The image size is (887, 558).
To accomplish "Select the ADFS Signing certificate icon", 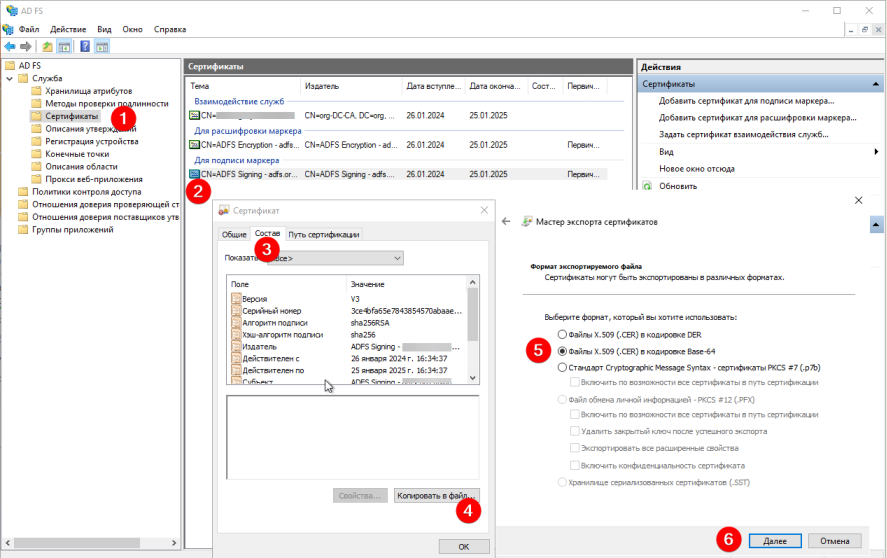I will (194, 174).
